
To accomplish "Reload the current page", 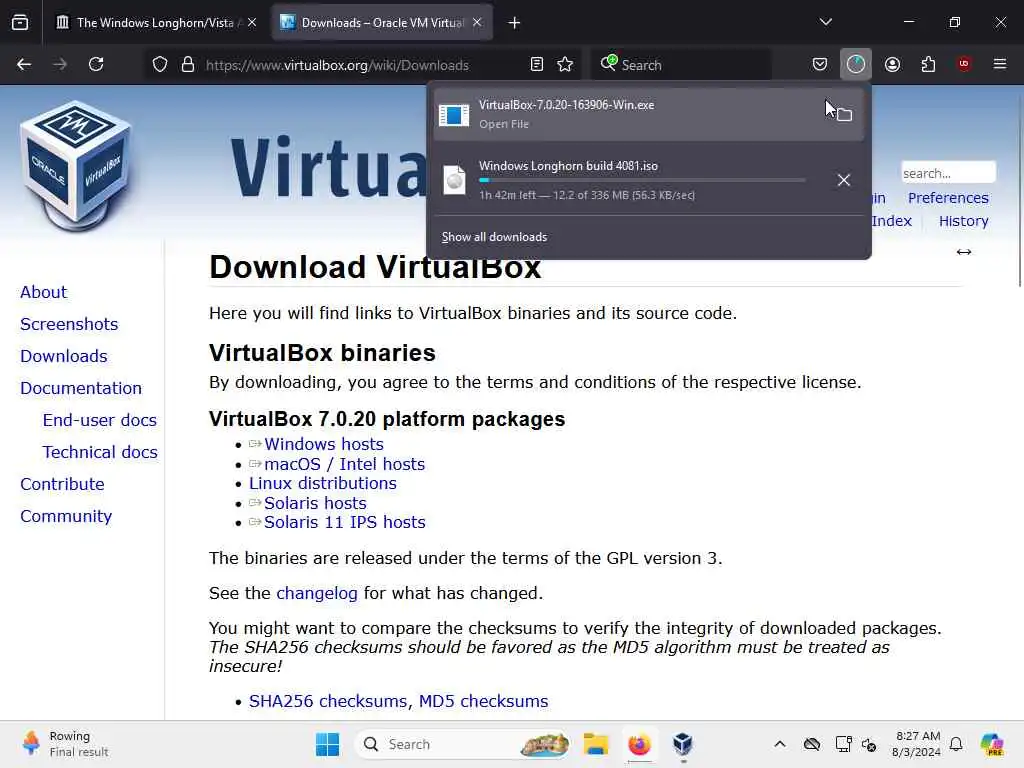I will [x=96, y=65].
